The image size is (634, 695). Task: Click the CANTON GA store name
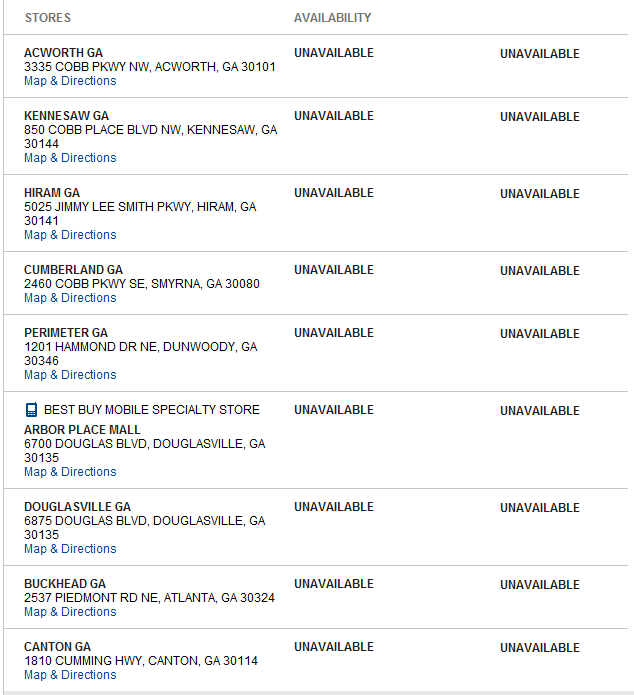57,647
